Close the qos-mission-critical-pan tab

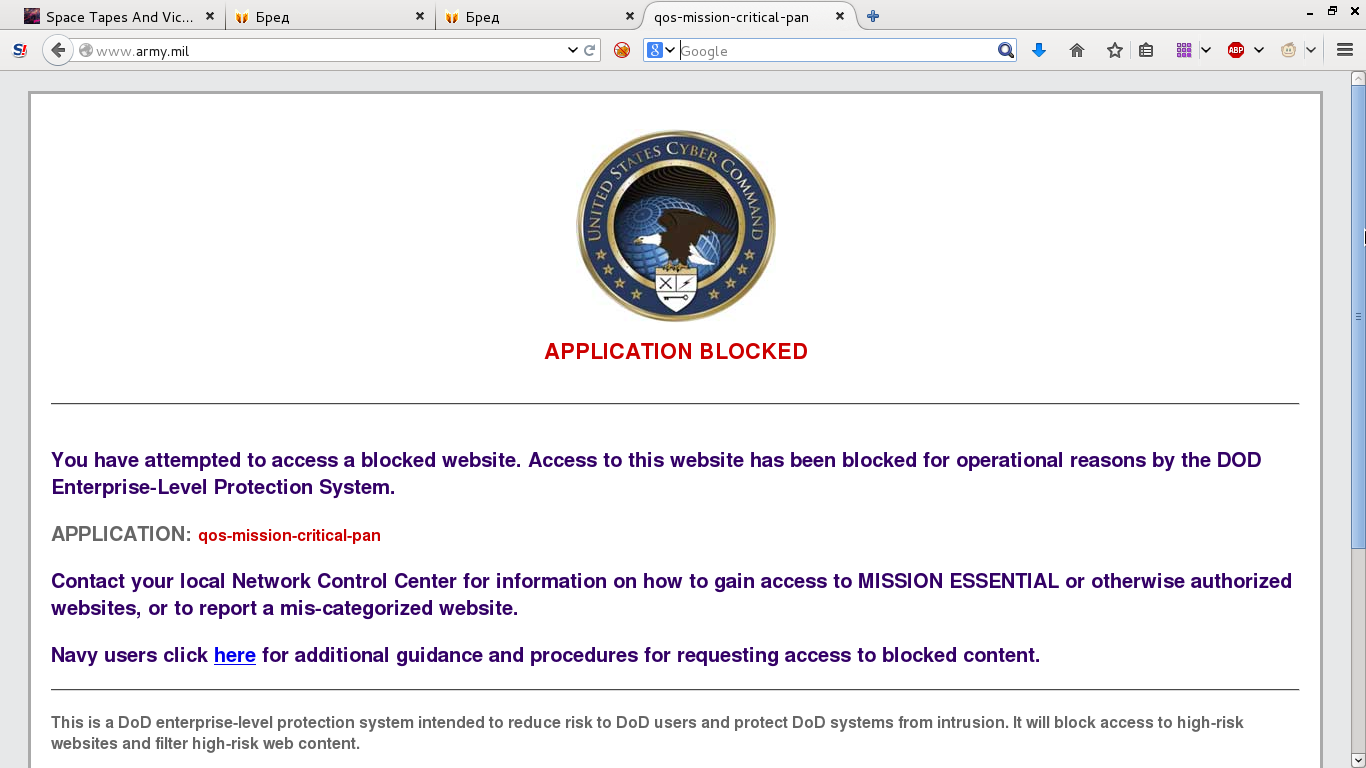[x=840, y=16]
